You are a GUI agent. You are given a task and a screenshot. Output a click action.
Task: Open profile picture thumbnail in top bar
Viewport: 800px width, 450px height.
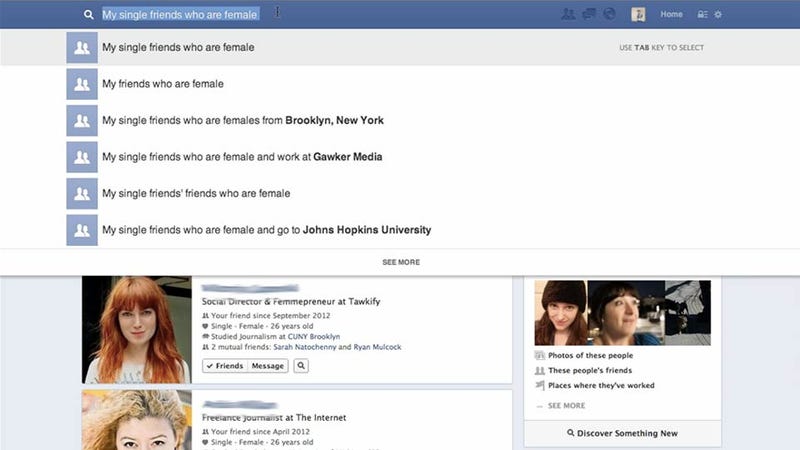pyautogui.click(x=638, y=14)
